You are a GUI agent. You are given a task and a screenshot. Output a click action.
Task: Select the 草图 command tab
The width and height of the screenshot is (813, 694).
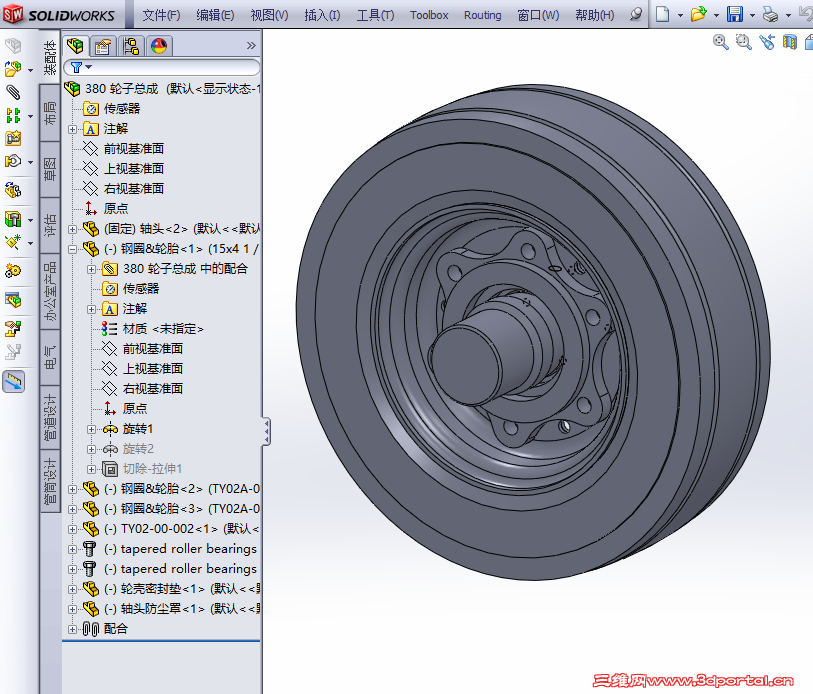pyautogui.click(x=50, y=169)
